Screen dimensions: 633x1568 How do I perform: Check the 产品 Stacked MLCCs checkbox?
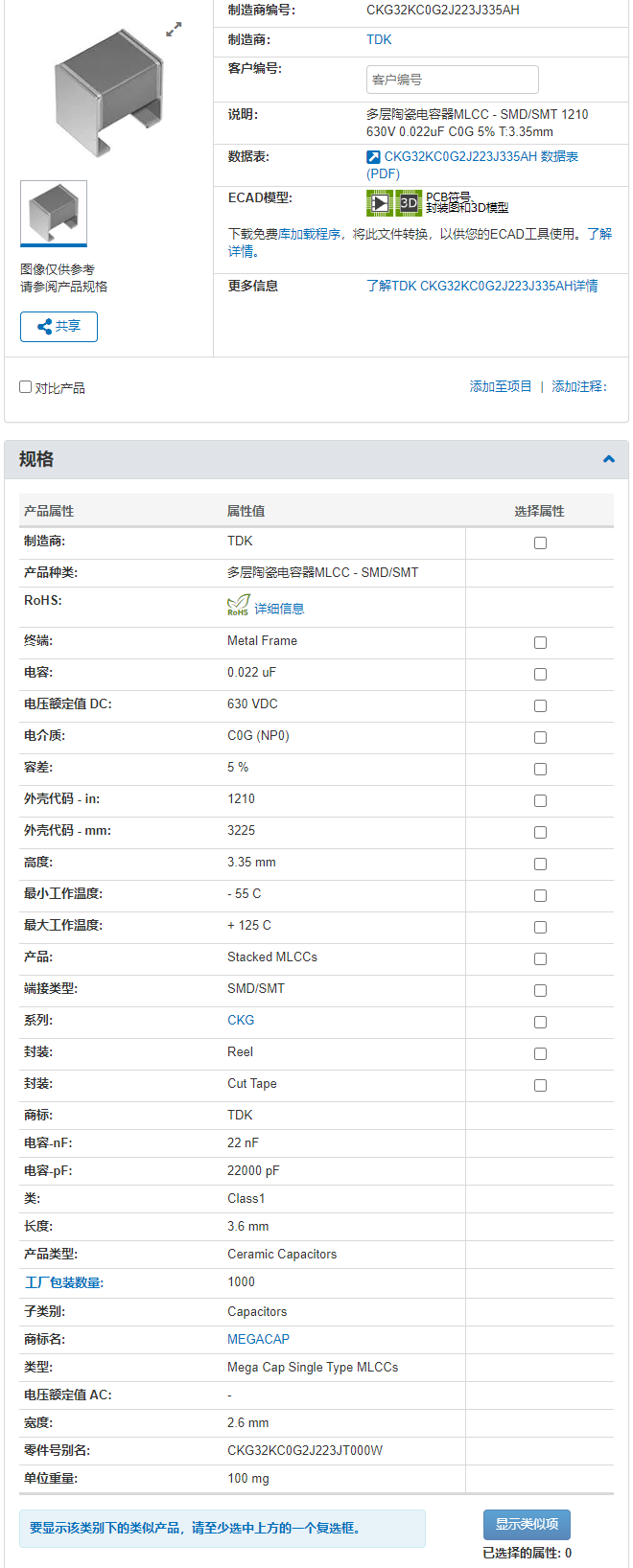(x=540, y=958)
